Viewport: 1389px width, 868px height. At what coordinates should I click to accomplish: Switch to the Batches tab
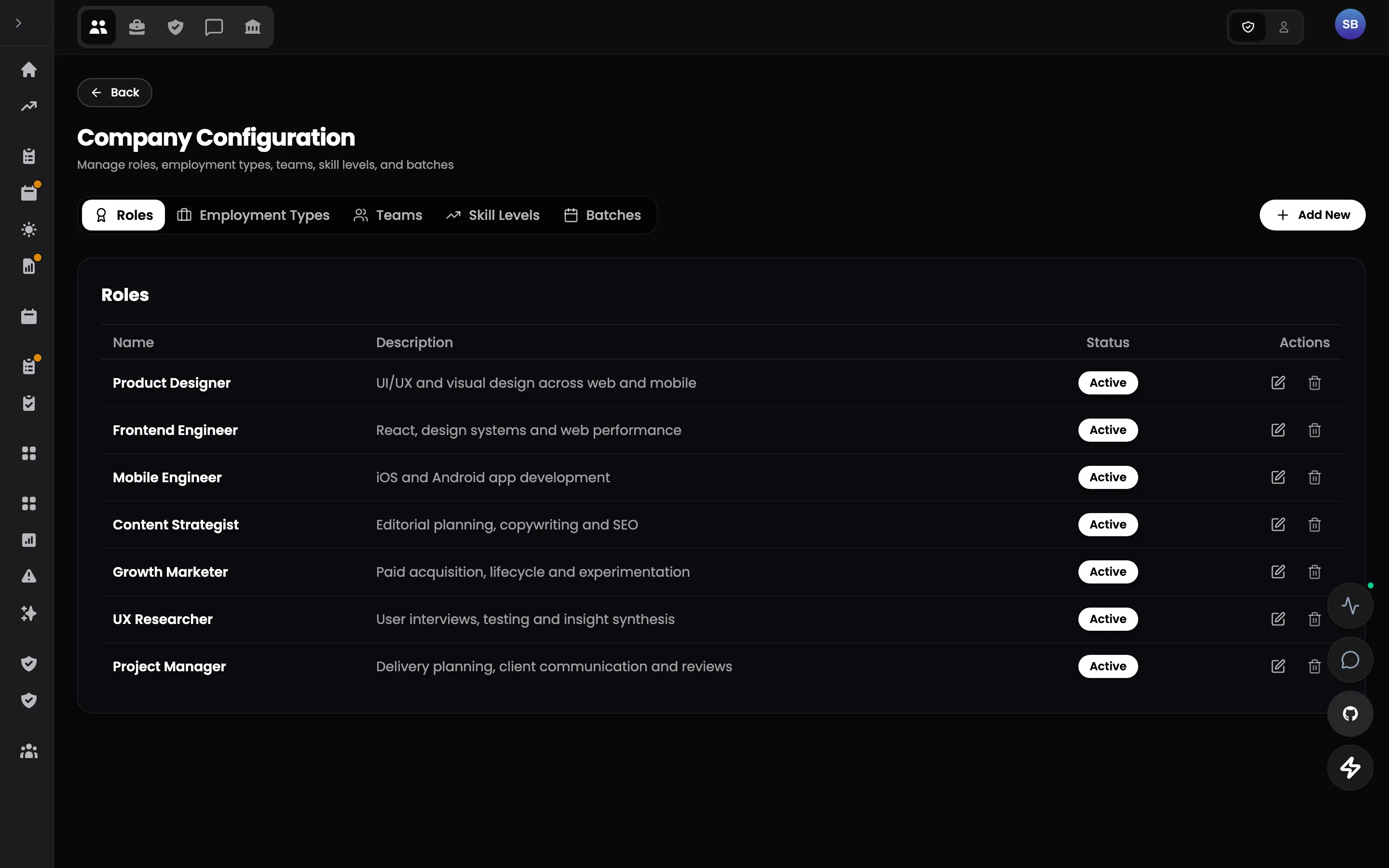tap(602, 215)
